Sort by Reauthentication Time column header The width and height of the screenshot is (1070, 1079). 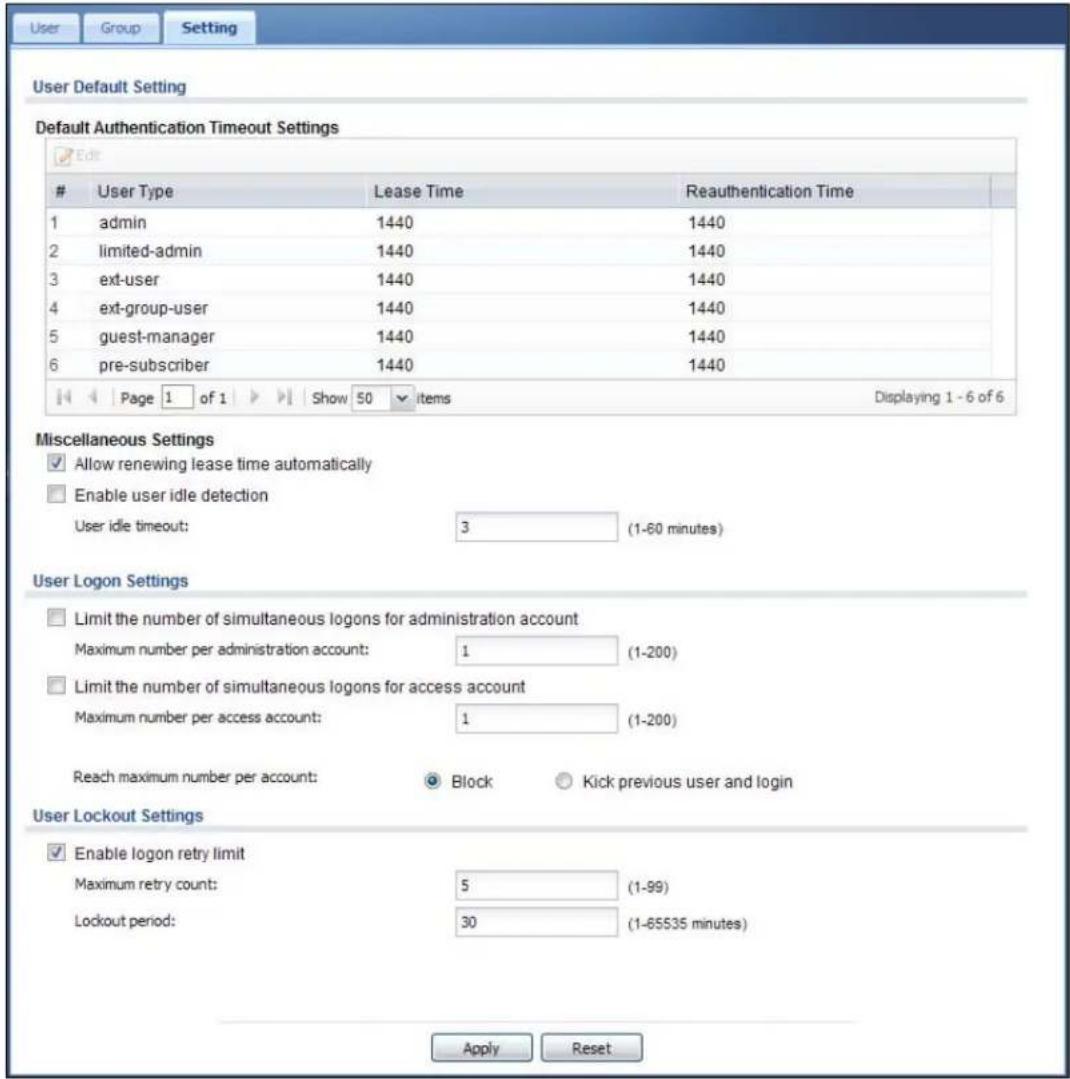[x=833, y=191]
